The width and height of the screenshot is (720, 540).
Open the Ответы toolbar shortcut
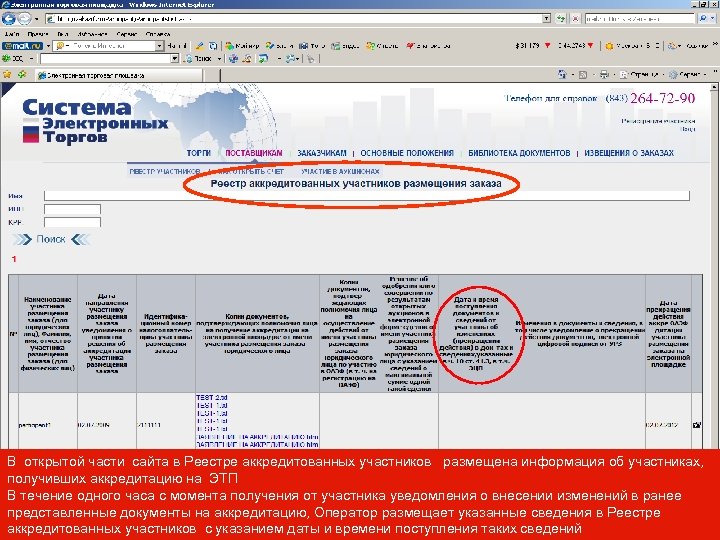point(382,46)
